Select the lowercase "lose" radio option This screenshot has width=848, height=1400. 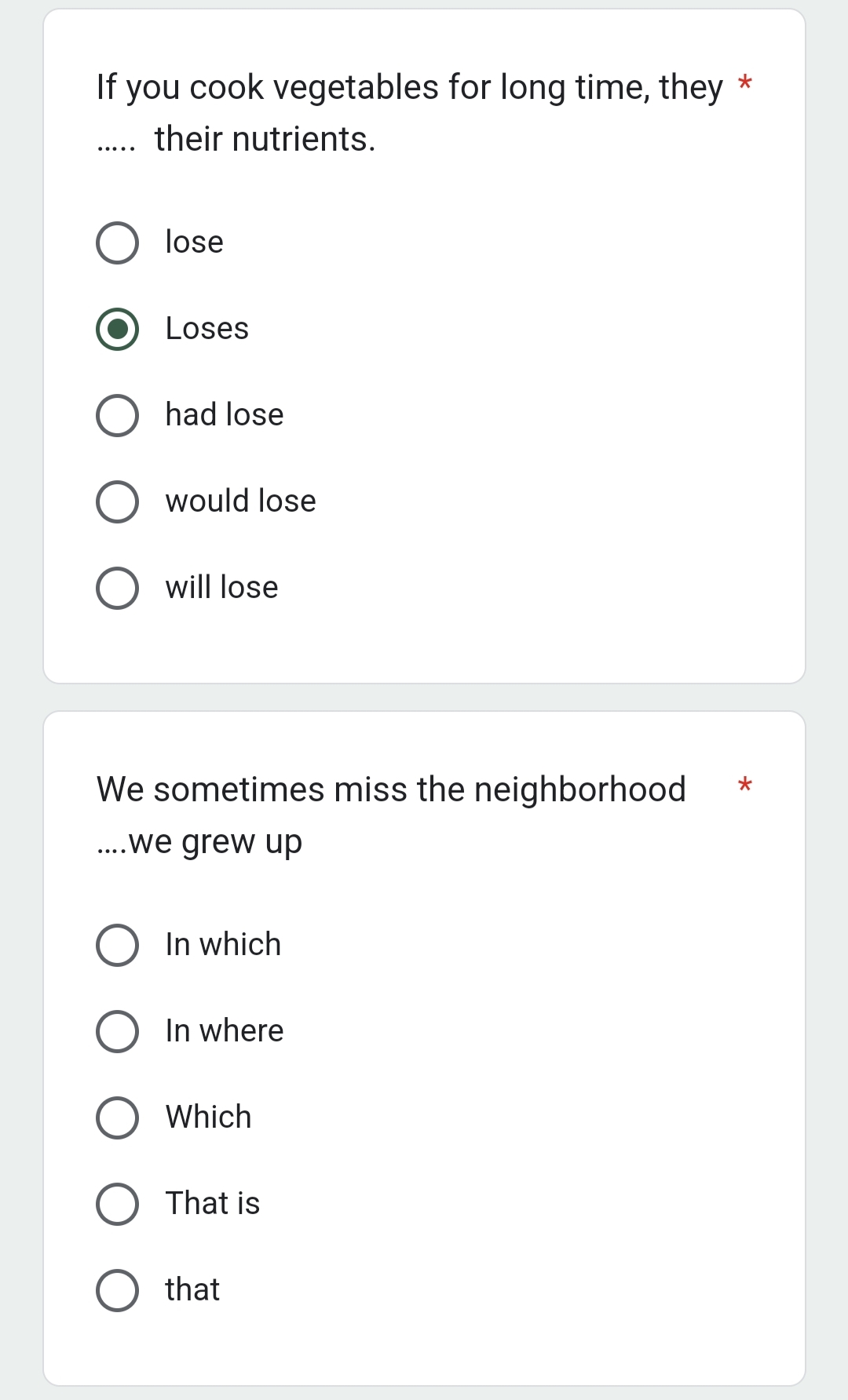118,242
